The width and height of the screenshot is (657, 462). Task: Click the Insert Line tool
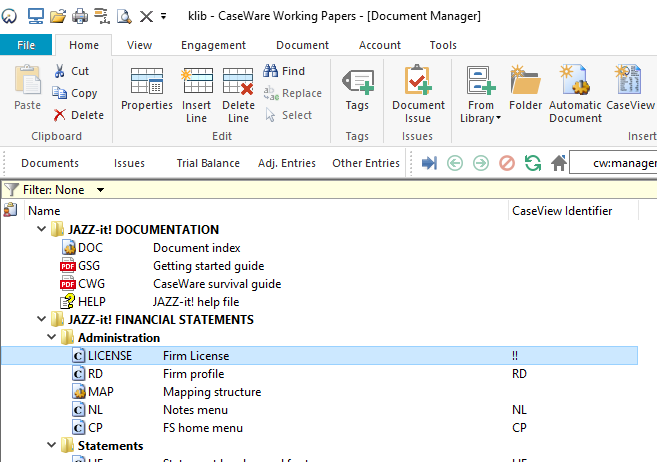point(196,95)
